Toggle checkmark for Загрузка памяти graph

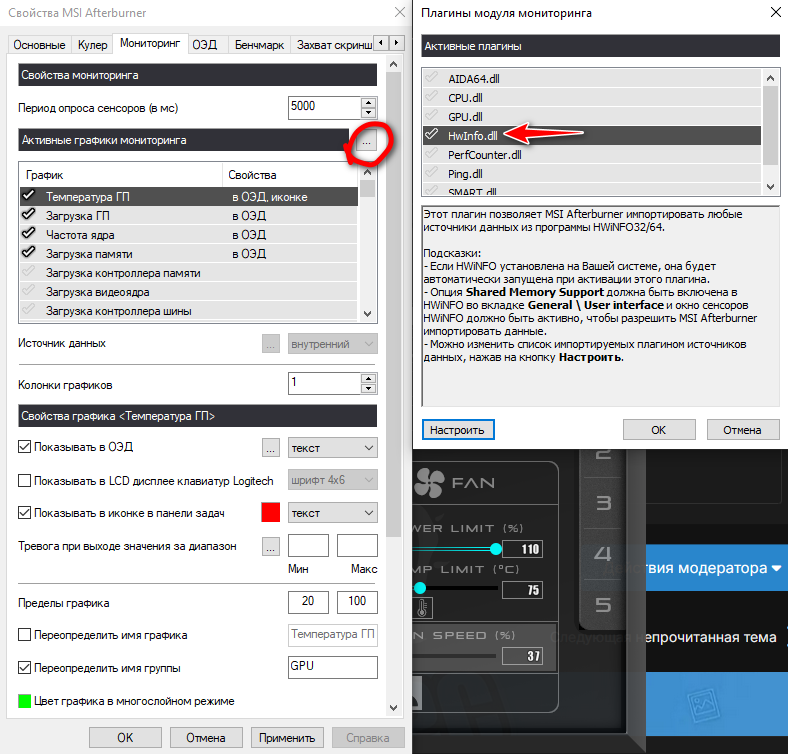[x=29, y=252]
